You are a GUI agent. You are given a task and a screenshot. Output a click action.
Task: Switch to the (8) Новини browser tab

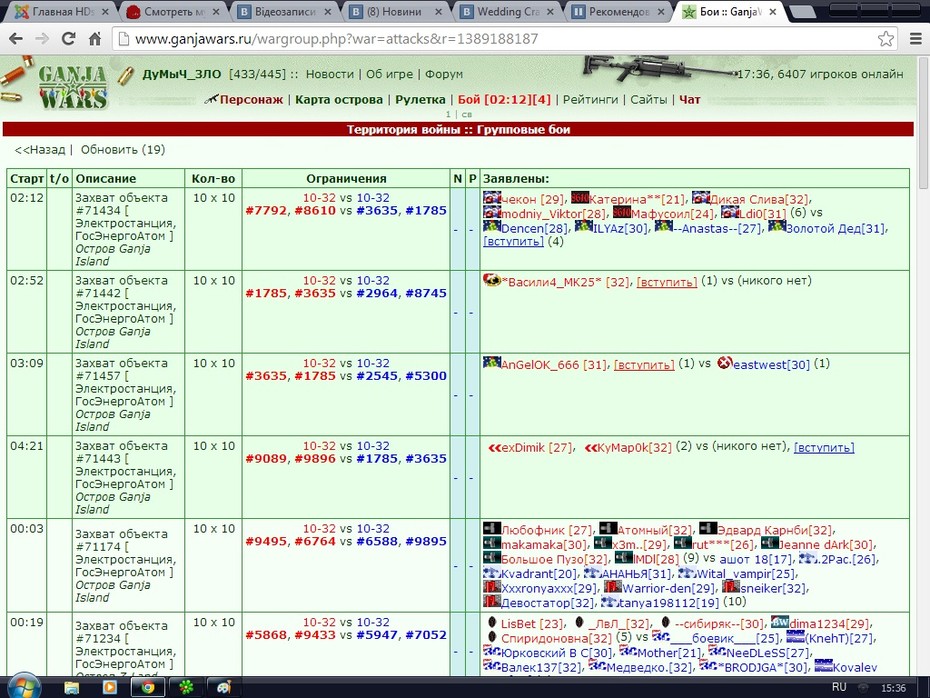[396, 11]
